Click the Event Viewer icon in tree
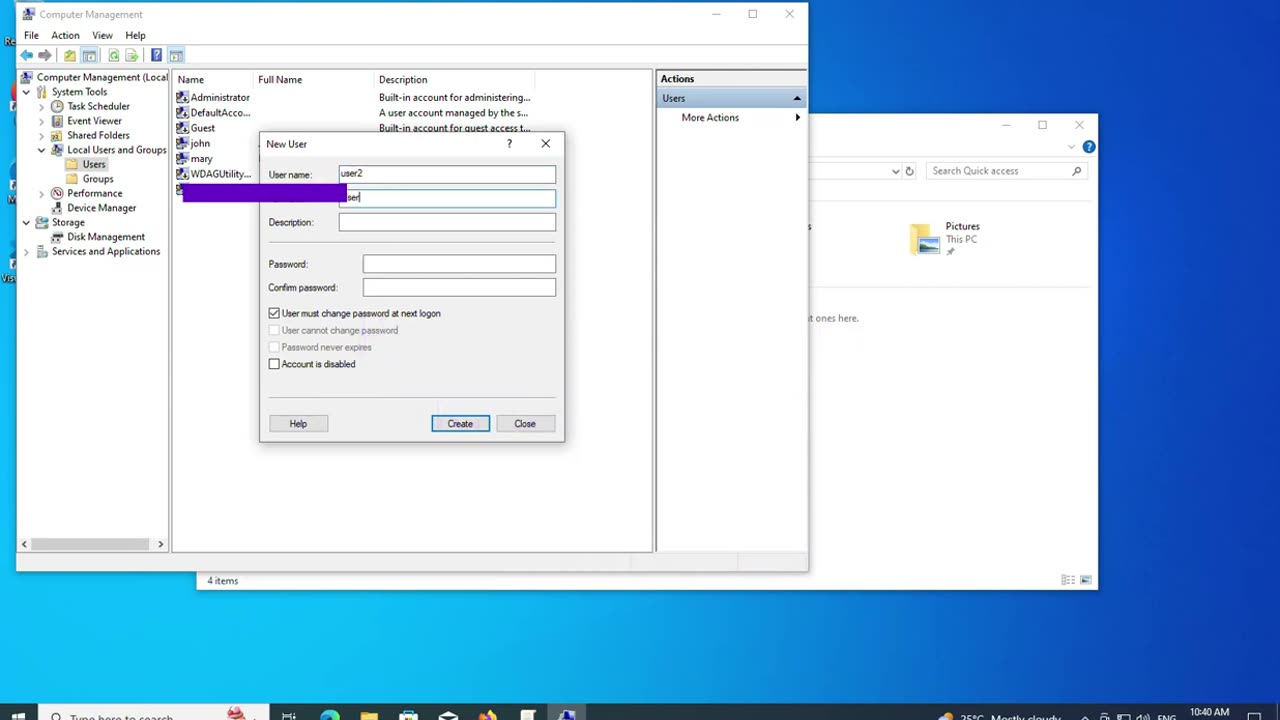The width and height of the screenshot is (1280, 720). [57, 121]
